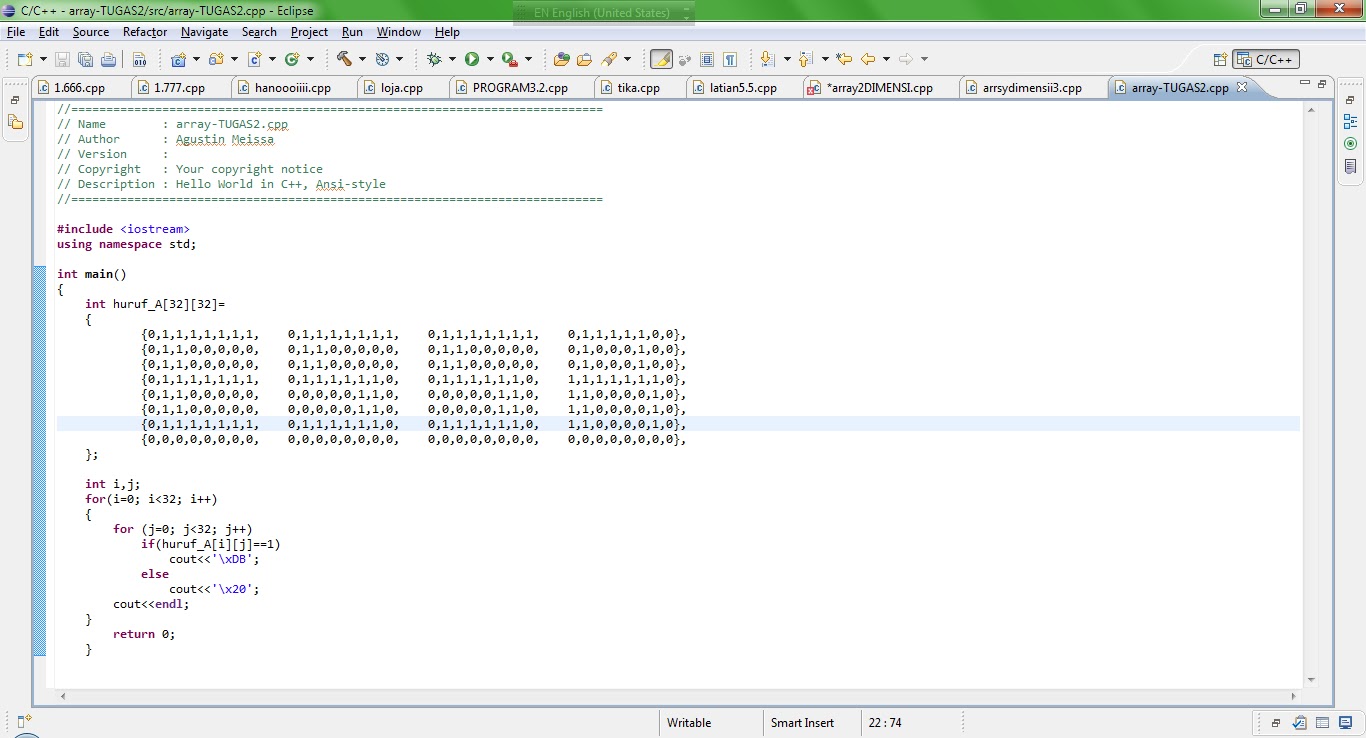1366x738 pixels.
Task: Click the External Tools run icon
Action: [509, 59]
